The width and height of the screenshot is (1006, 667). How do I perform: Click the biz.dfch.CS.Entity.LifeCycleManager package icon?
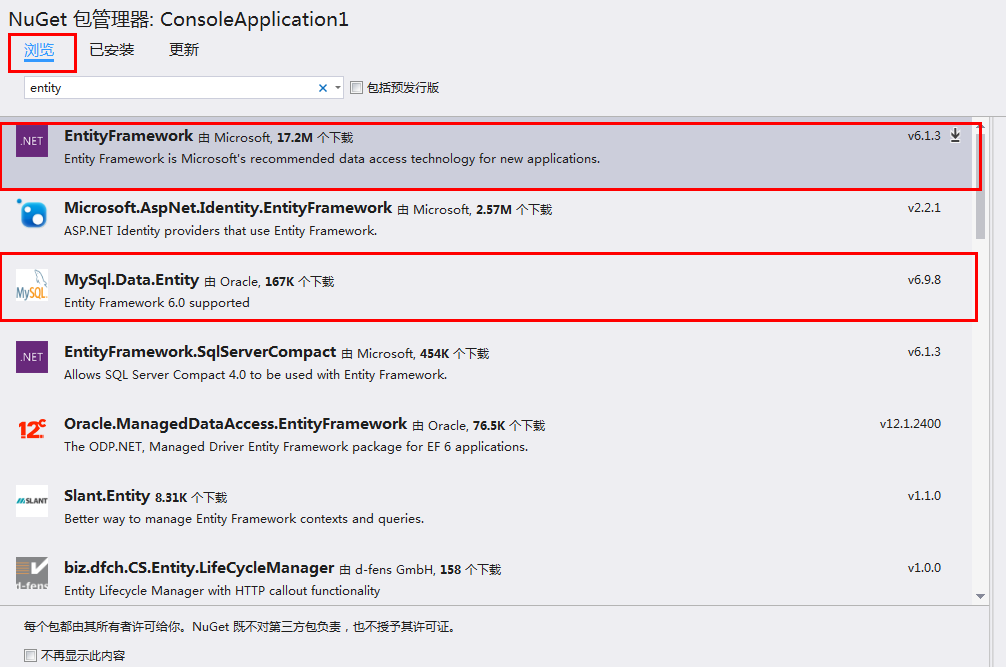pyautogui.click(x=32, y=573)
